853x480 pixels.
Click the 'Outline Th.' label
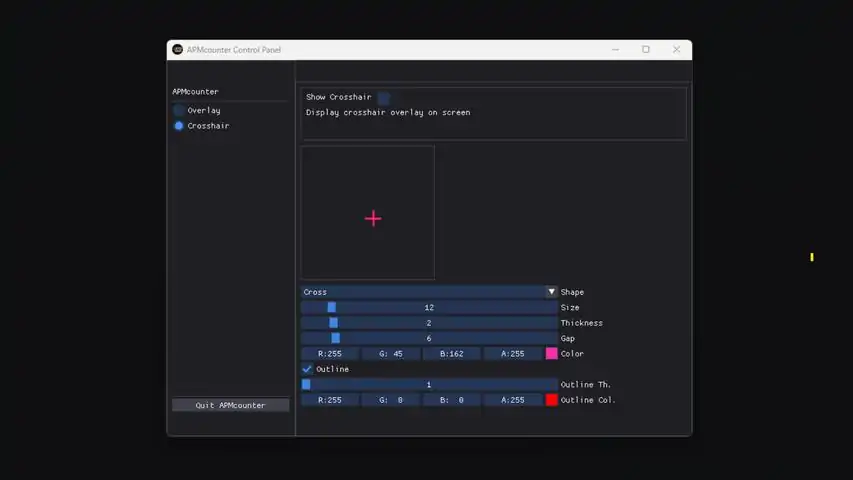pyautogui.click(x=586, y=384)
